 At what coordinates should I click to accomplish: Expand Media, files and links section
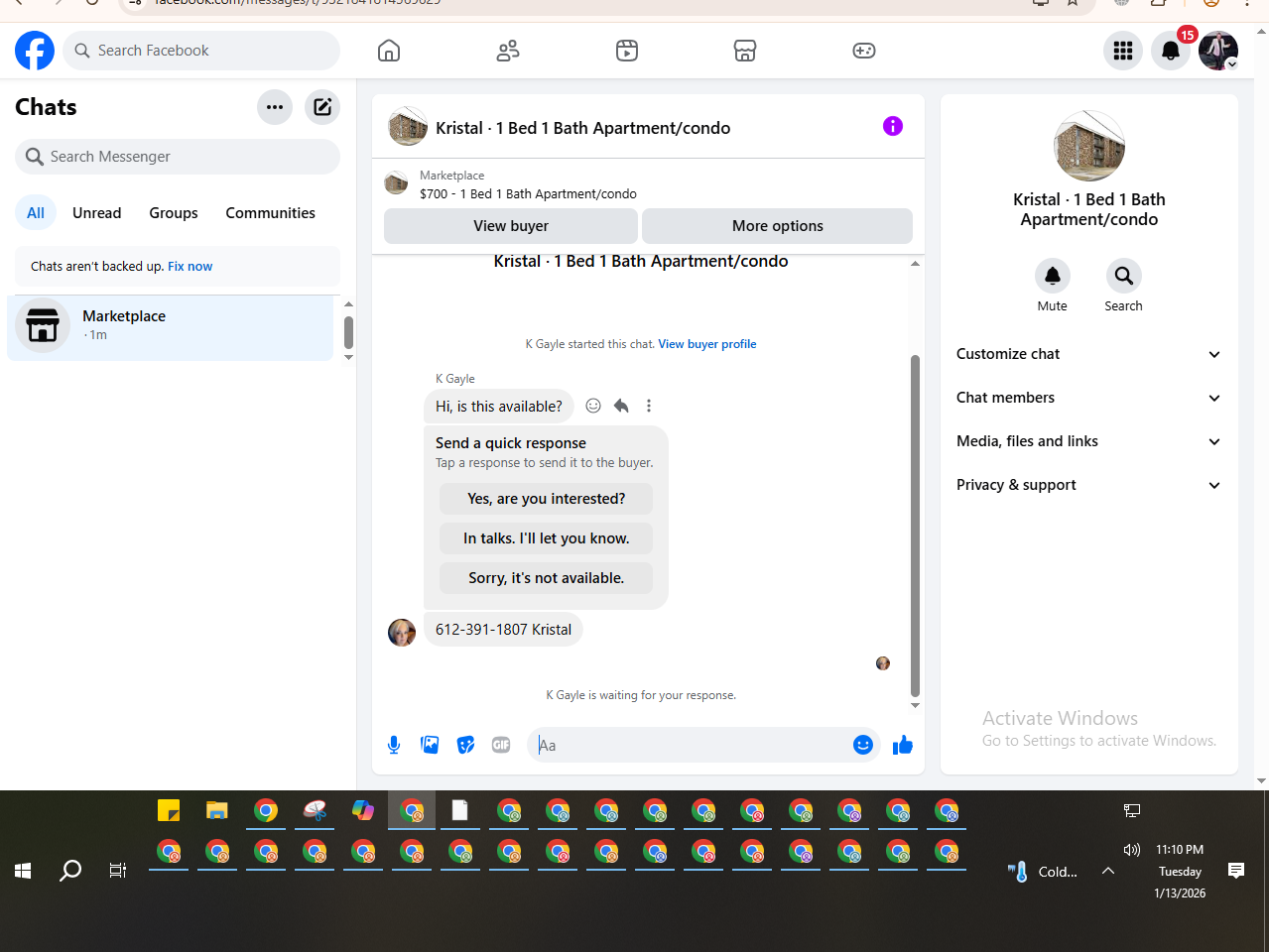pyautogui.click(x=1089, y=441)
